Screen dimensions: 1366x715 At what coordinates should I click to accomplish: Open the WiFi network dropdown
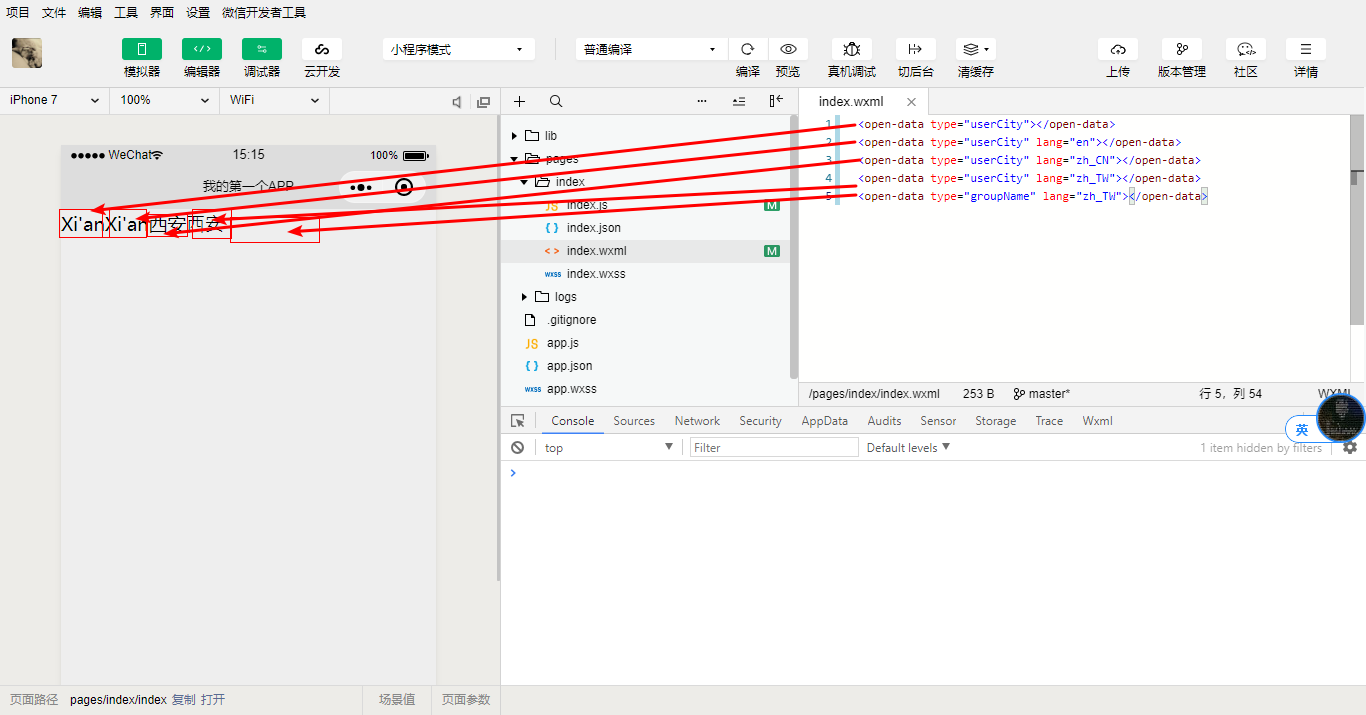point(273,100)
